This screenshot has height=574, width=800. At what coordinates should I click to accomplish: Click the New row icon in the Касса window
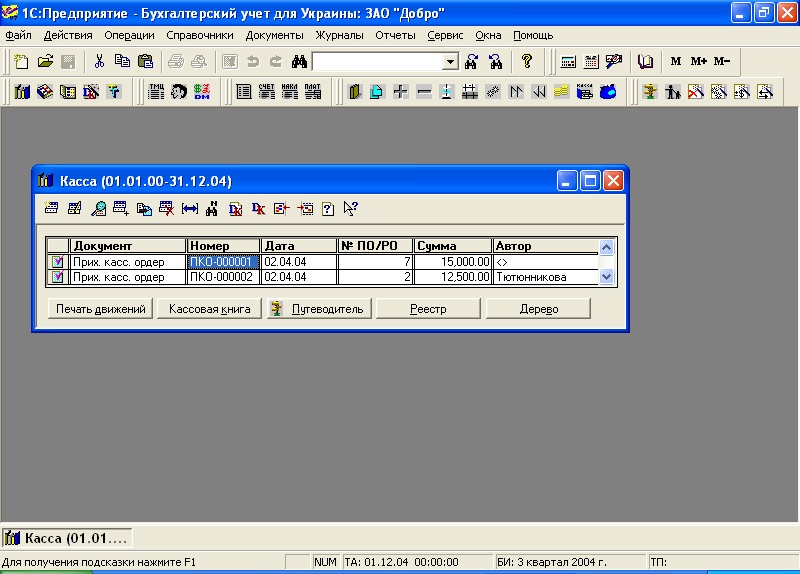click(x=51, y=208)
